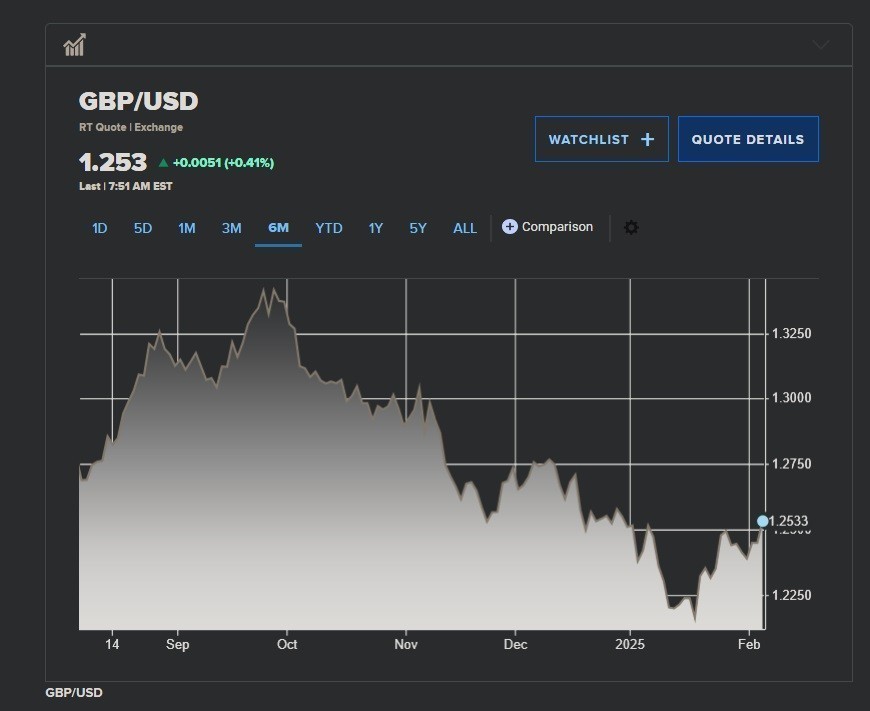Viewport: 870px width, 711px height.
Task: Collapse the widget using the top-right chevron
Action: [x=821, y=45]
